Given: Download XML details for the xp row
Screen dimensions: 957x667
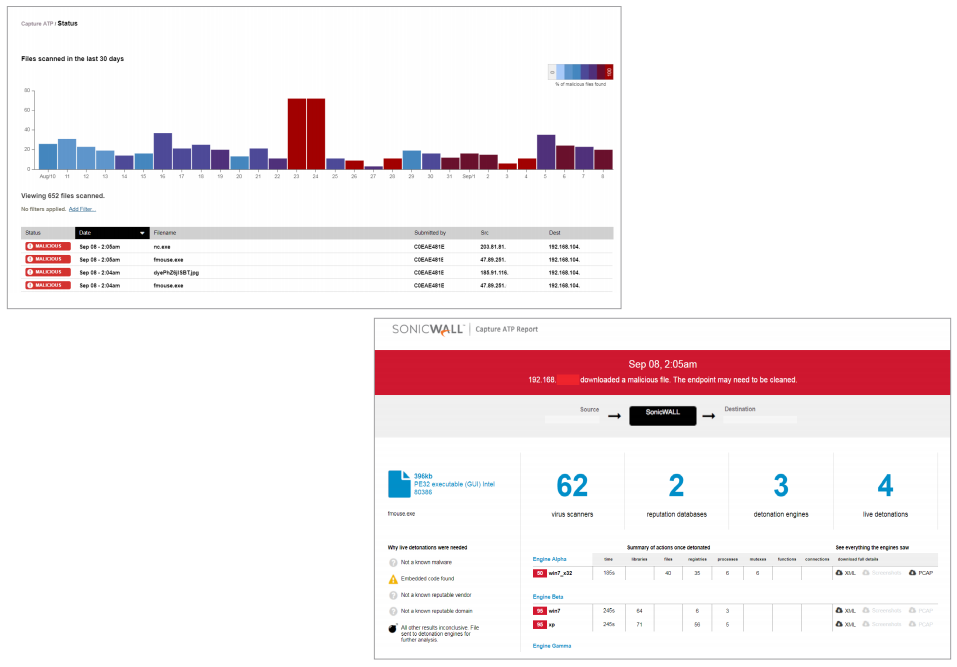Looking at the screenshot, I should coord(846,624).
